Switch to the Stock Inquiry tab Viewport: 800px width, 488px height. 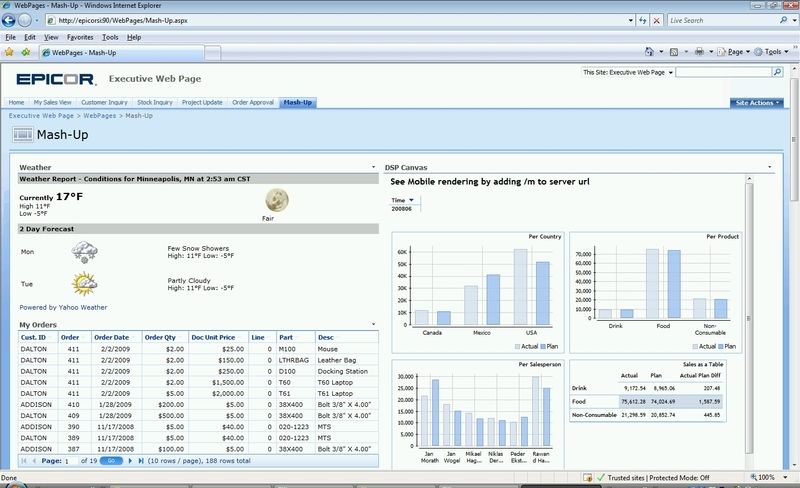click(x=155, y=102)
